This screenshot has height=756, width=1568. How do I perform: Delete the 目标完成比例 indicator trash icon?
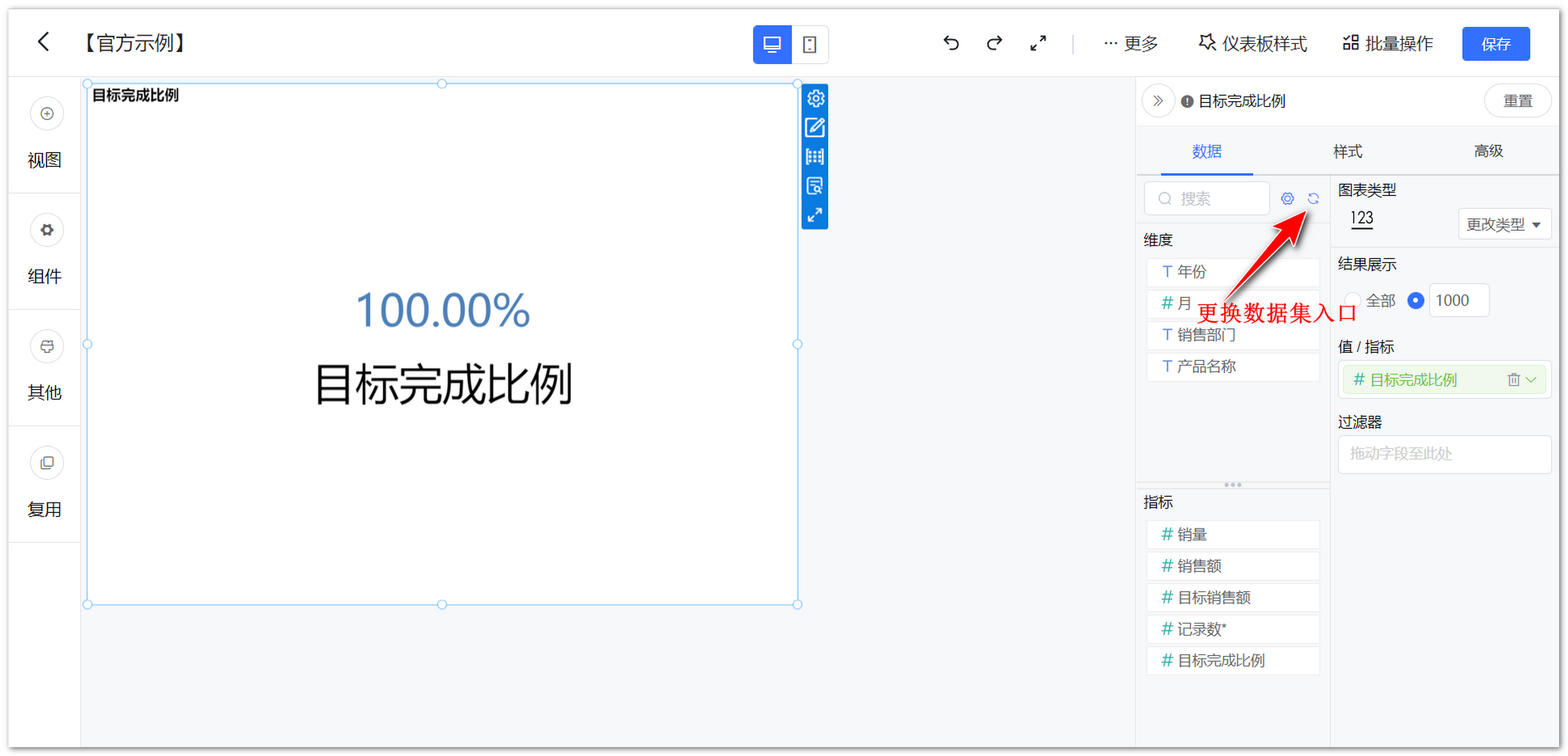[1513, 380]
